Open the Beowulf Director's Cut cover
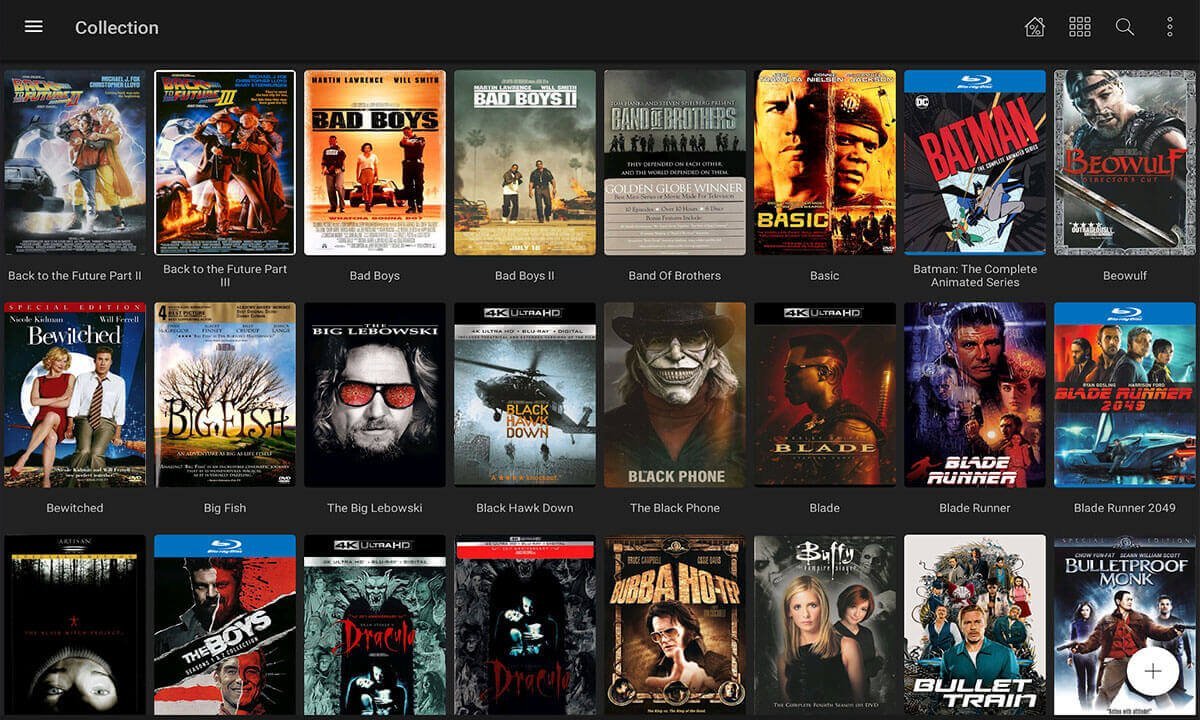The image size is (1200, 720). pyautogui.click(x=1125, y=162)
